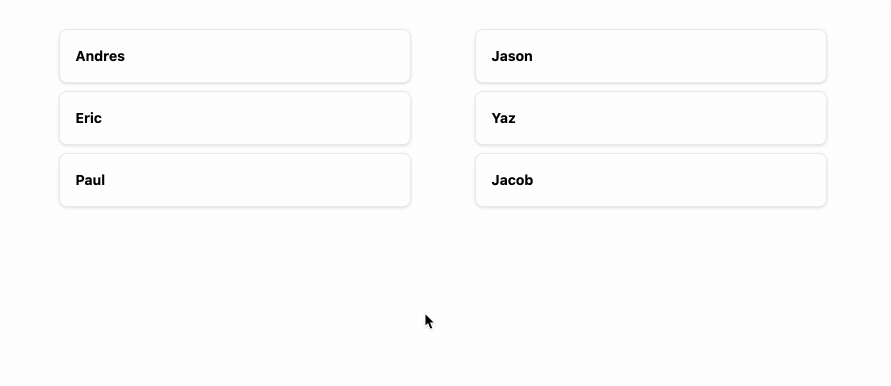Click the "Yaz" name text

click(503, 118)
